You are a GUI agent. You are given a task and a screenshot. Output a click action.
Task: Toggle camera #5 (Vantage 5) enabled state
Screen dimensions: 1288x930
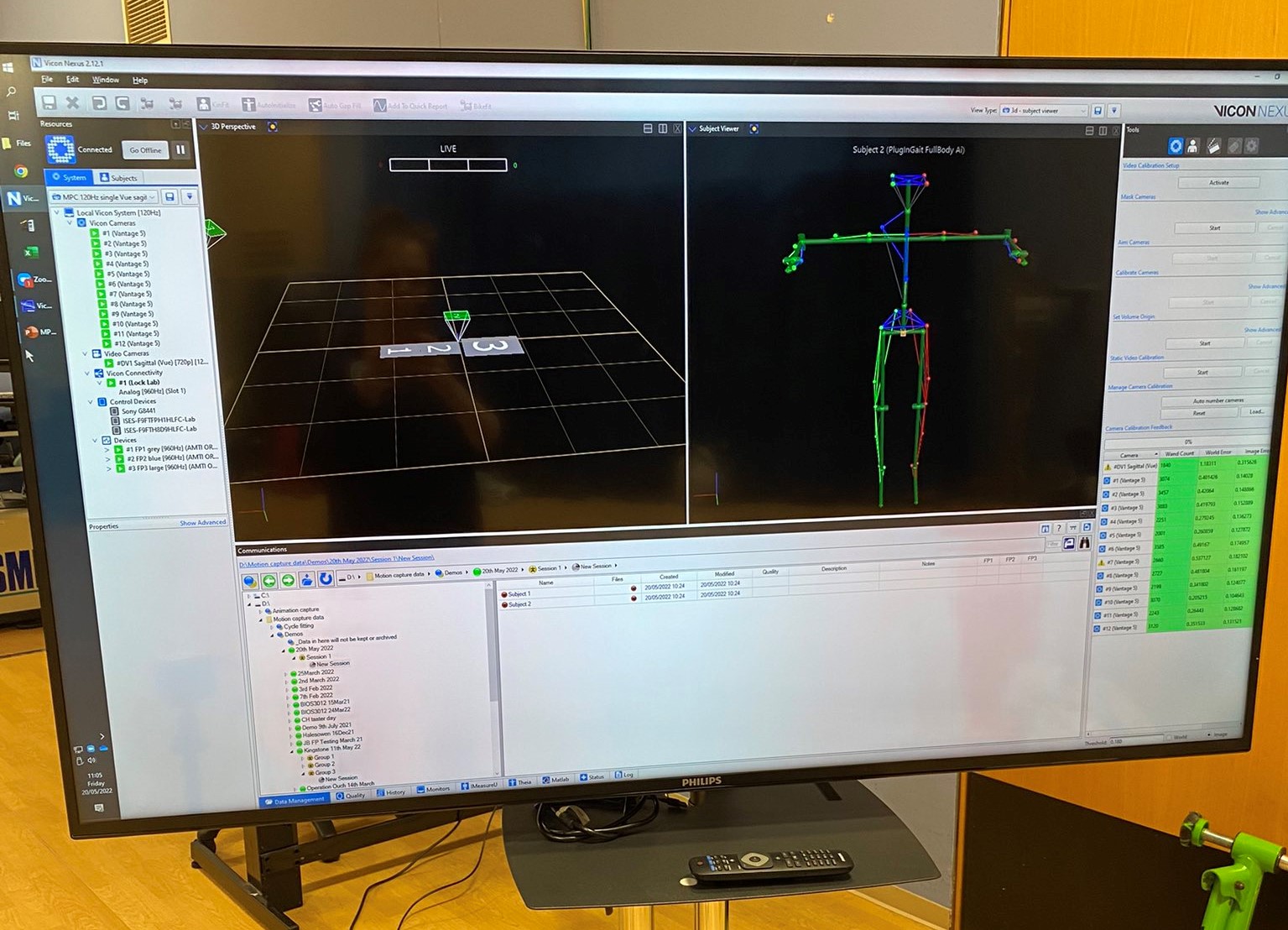100,274
